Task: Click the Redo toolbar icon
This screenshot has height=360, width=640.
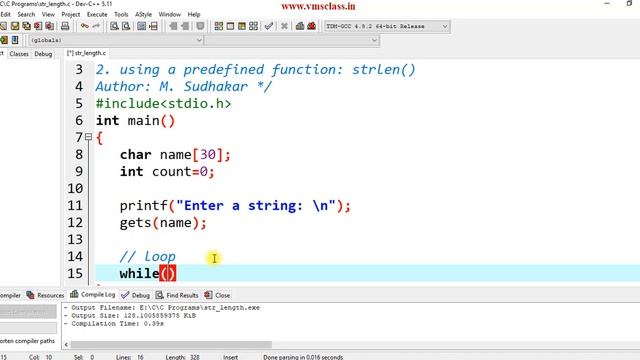Action: click(96, 26)
